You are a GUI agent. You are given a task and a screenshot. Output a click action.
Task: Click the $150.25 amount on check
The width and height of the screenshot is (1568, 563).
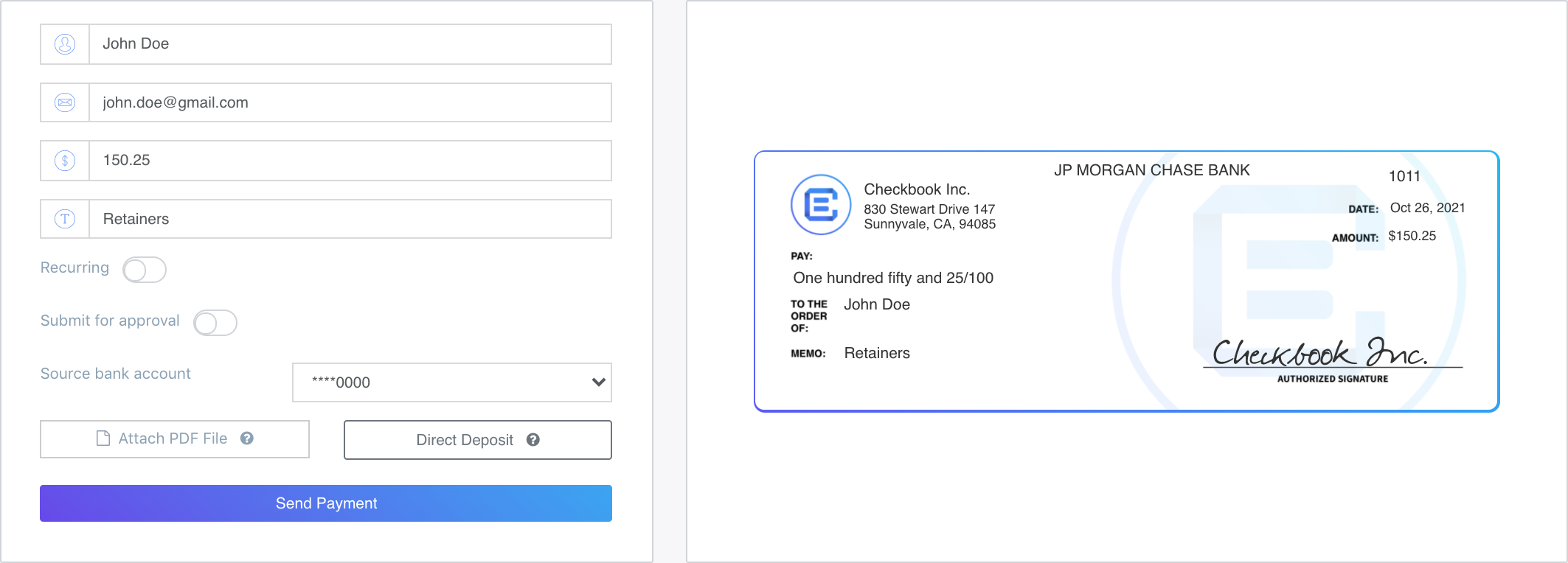[x=1412, y=236]
